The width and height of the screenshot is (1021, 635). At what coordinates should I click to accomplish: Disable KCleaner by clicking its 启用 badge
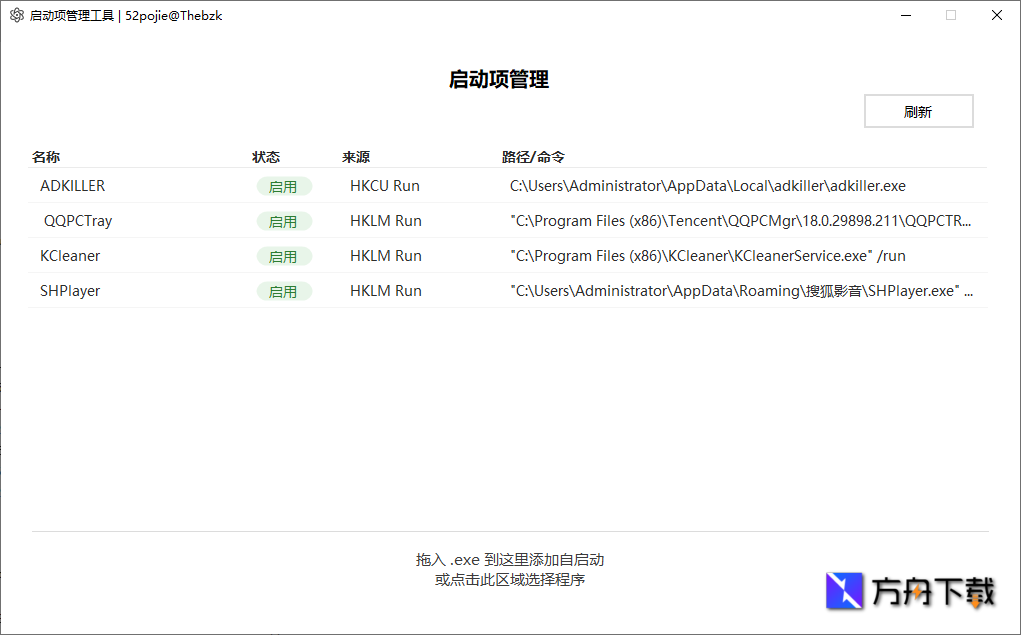tap(284, 256)
